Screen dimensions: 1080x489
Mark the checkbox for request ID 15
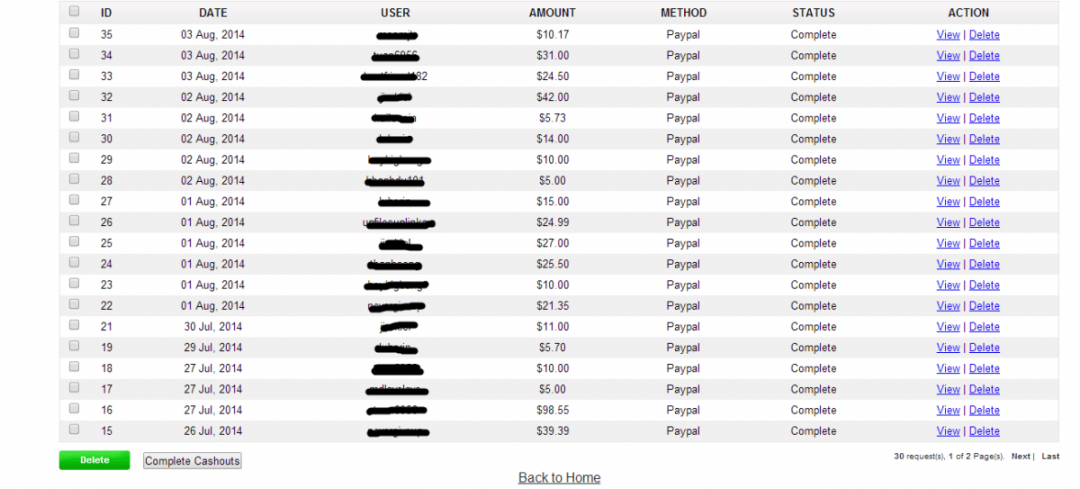tap(74, 430)
